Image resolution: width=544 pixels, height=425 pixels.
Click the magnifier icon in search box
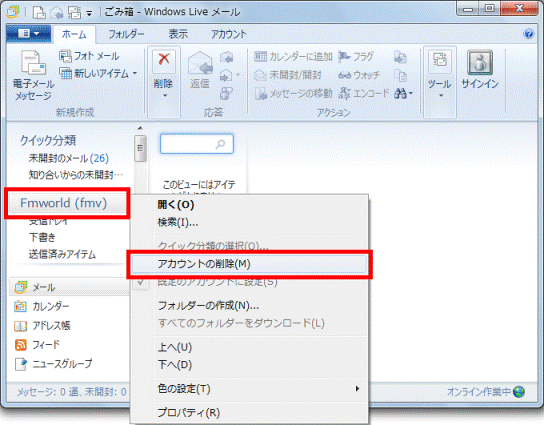pos(221,144)
